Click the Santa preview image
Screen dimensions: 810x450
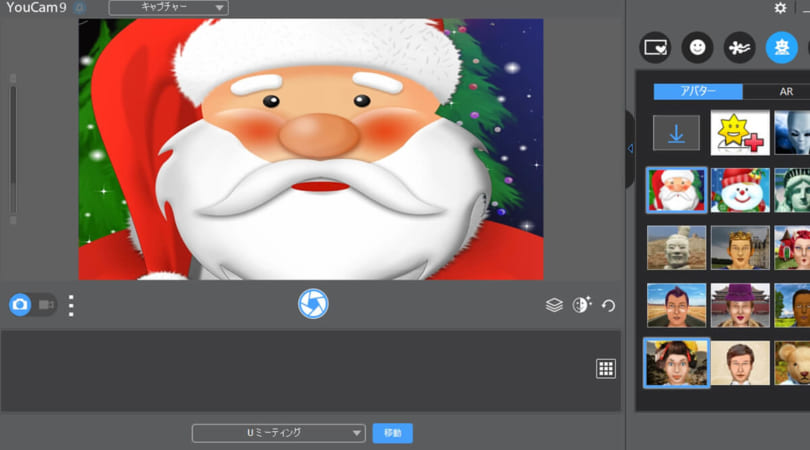tap(311, 149)
